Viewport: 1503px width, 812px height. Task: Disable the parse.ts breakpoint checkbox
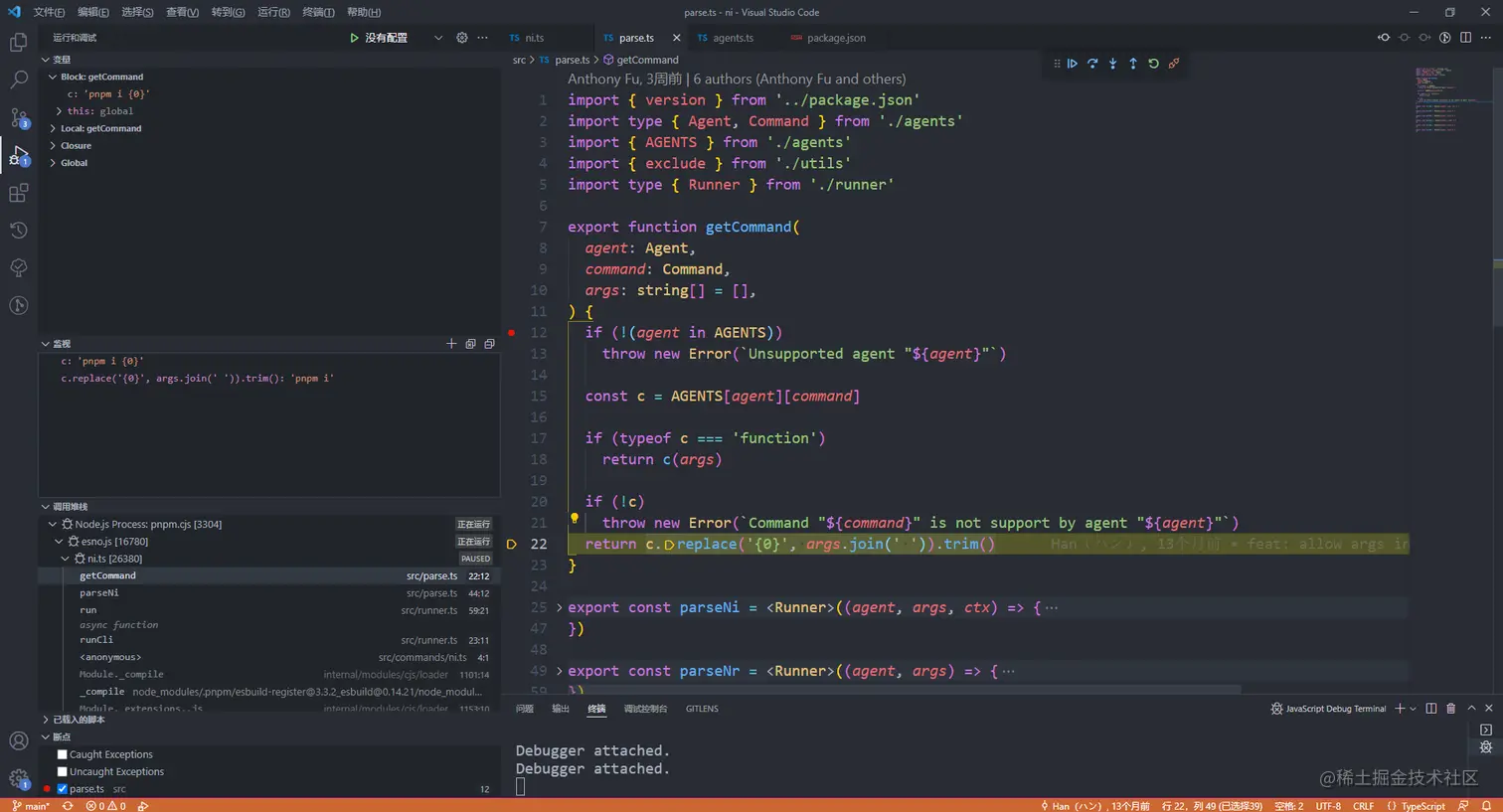pos(62,789)
